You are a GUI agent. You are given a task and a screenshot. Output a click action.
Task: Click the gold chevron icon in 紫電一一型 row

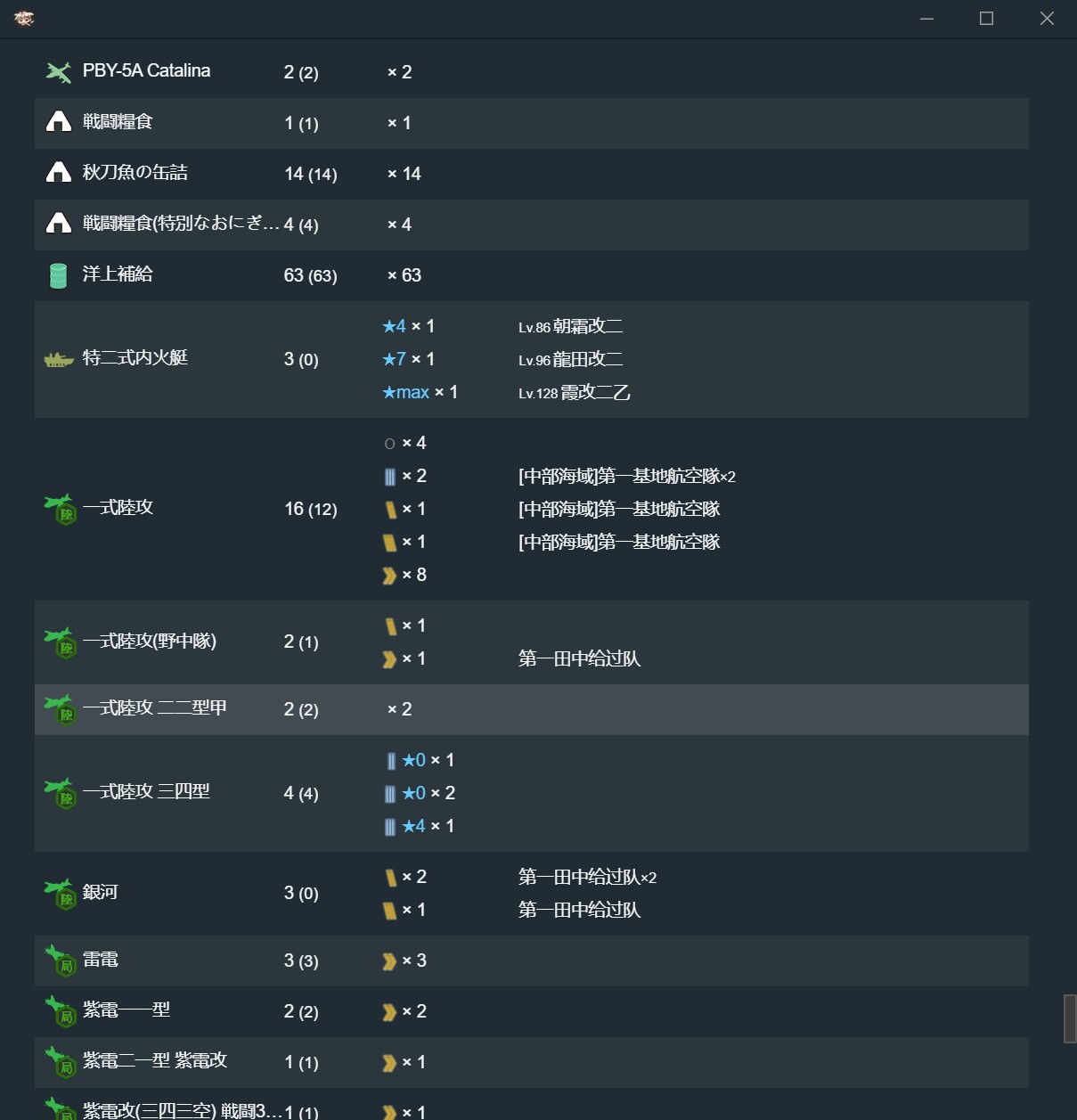point(389,1012)
